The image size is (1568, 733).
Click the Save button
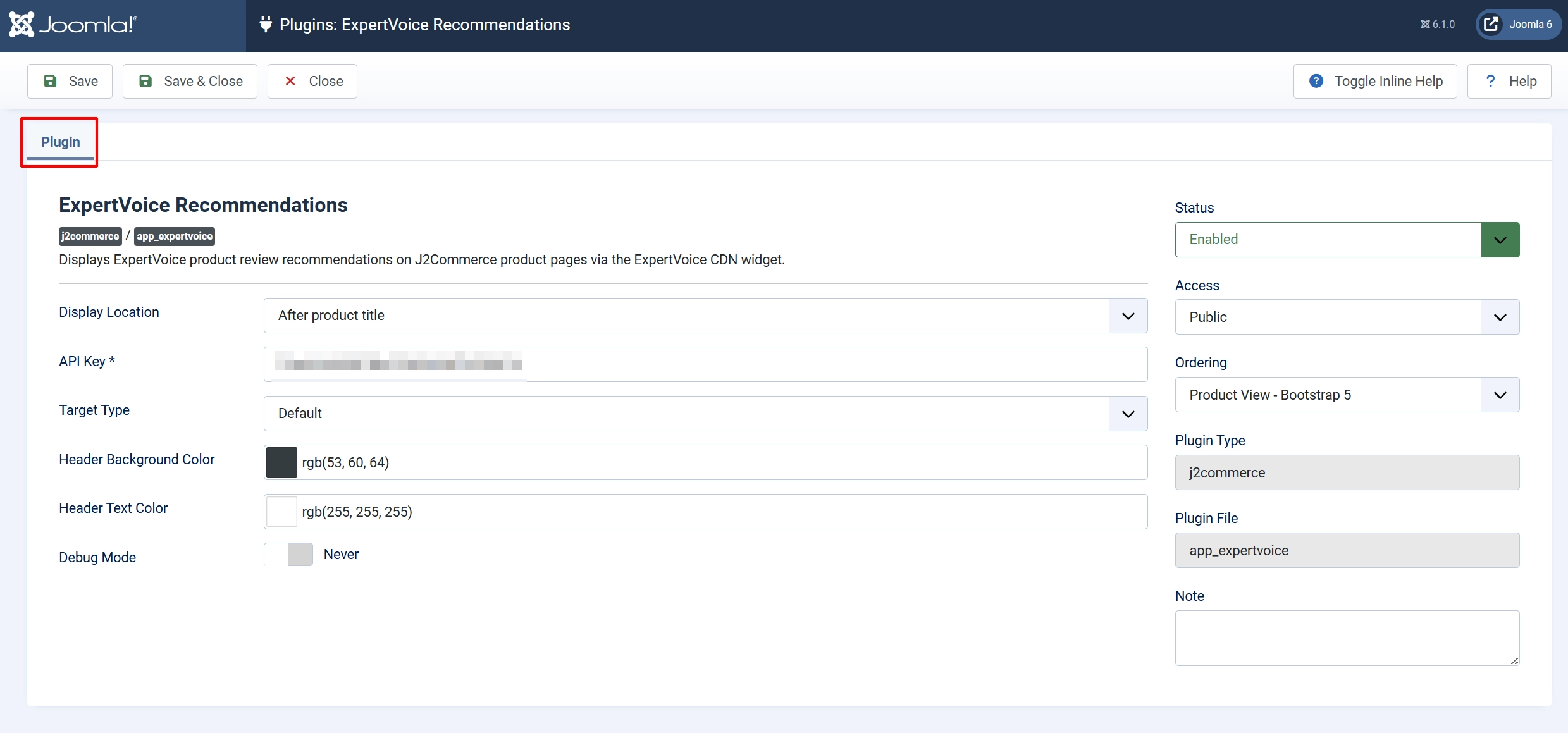point(70,81)
